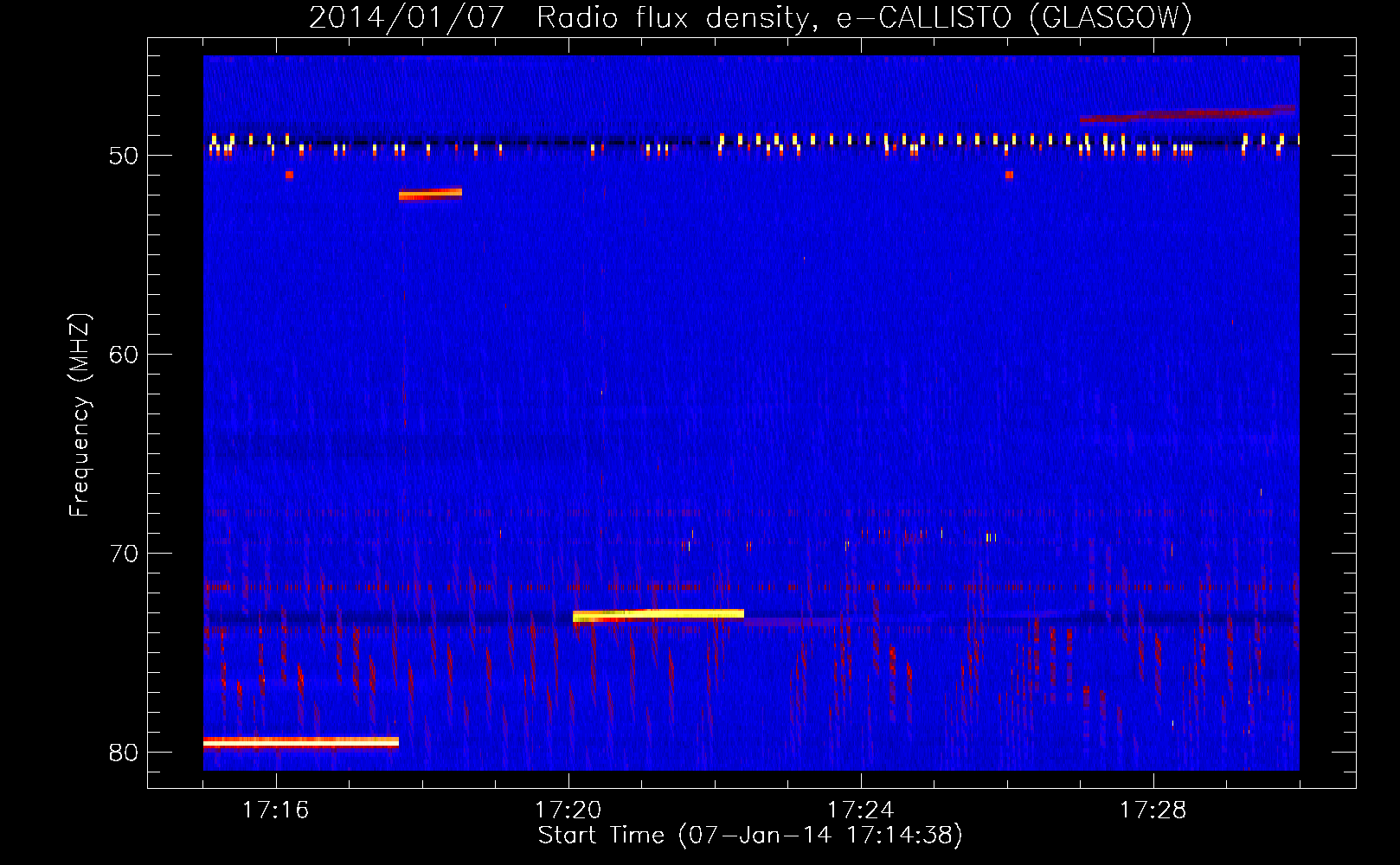This screenshot has height=865, width=1400.
Task: Click the "Start Time (07-Jan-14 17:14:38)" axis label
Action: click(750, 836)
